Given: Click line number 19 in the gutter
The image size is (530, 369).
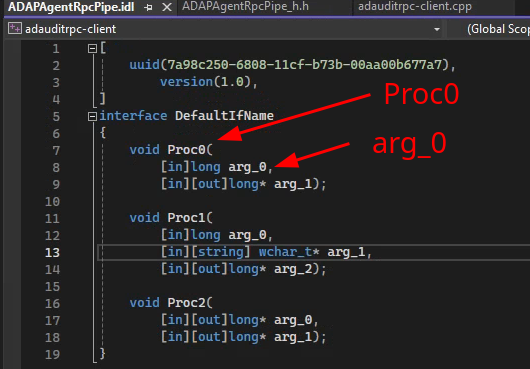Looking at the screenshot, I should point(52,354).
